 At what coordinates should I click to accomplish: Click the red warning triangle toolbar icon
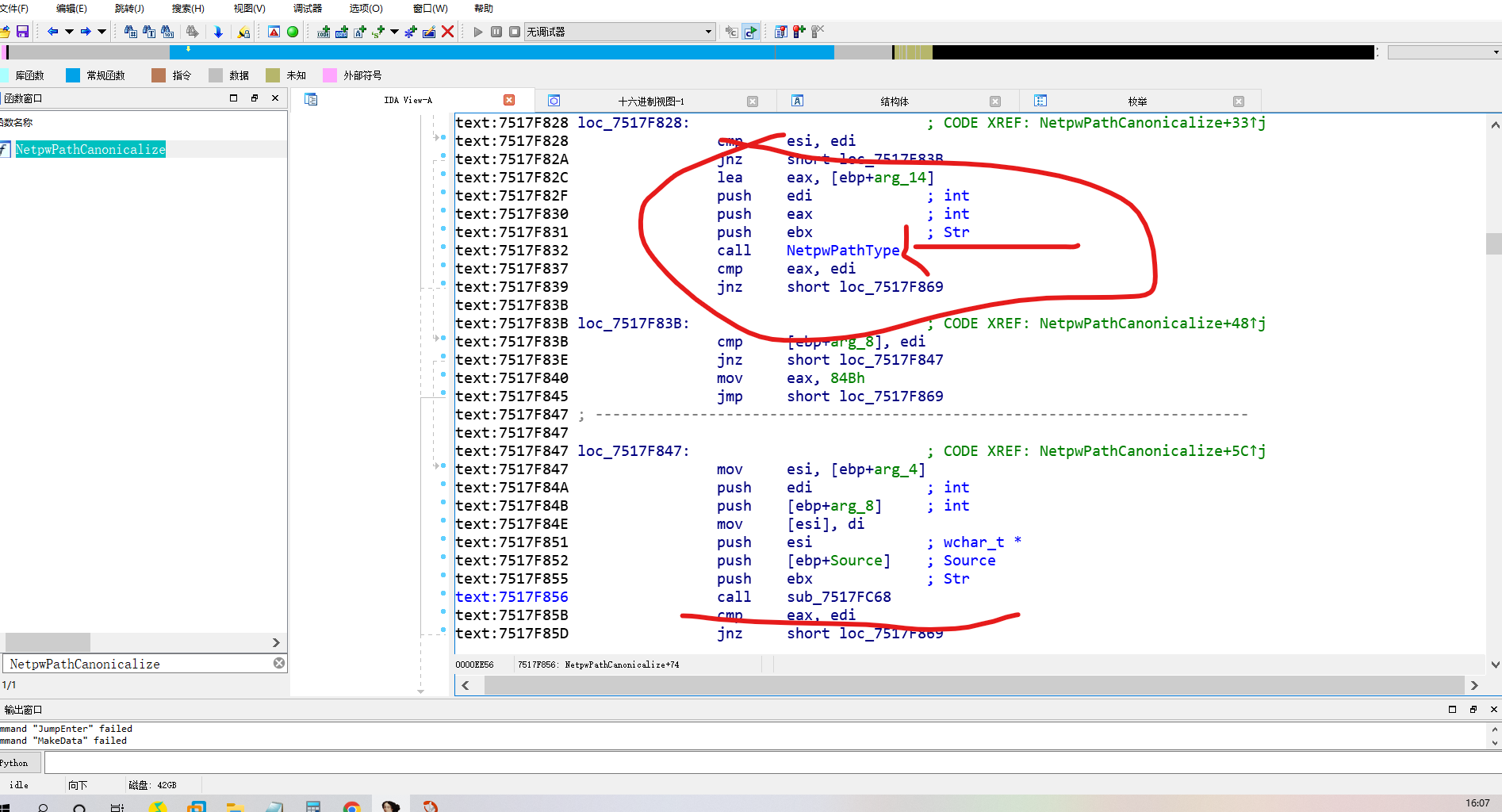[x=274, y=32]
